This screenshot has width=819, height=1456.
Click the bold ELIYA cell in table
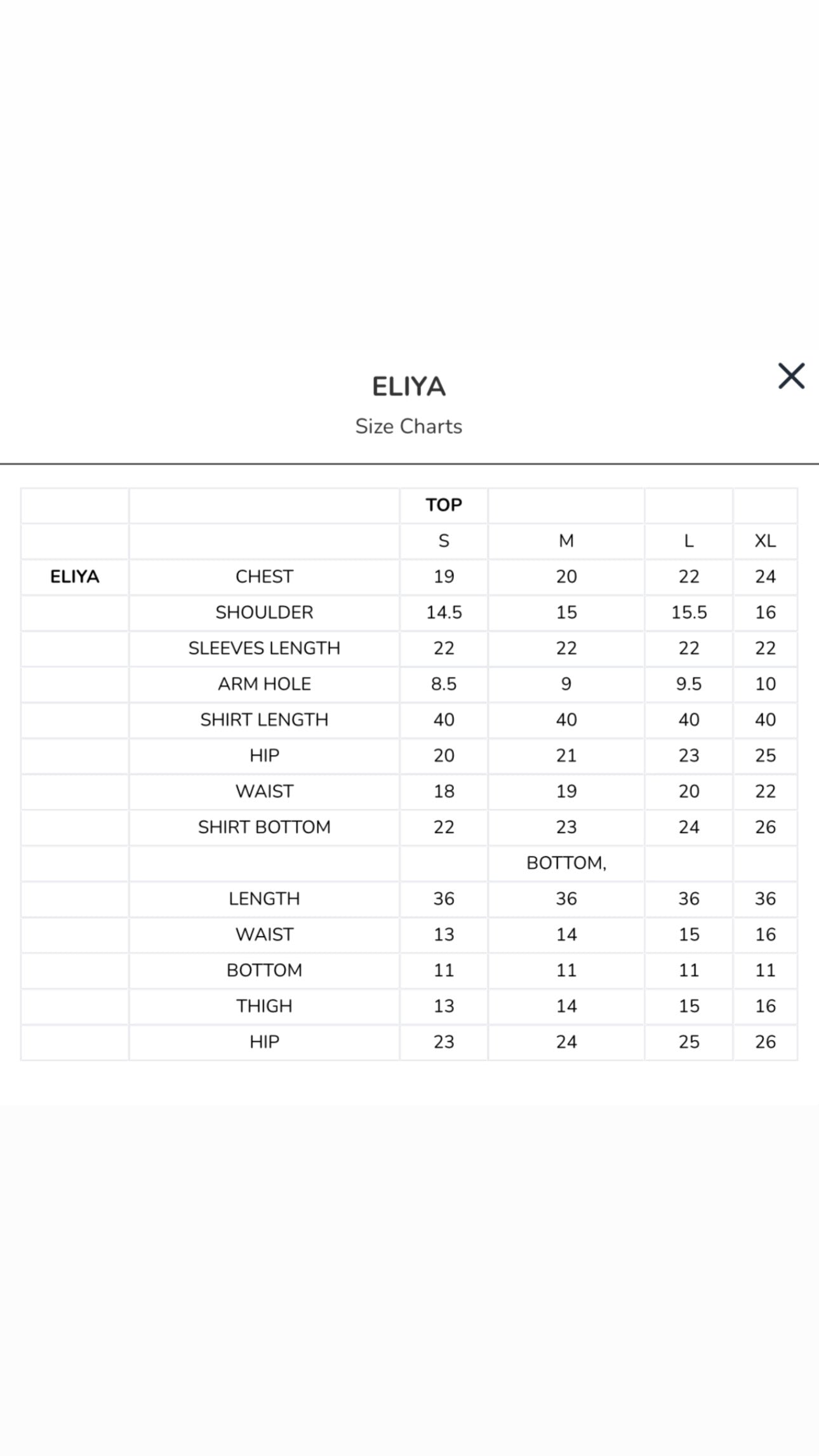pyautogui.click(x=75, y=577)
